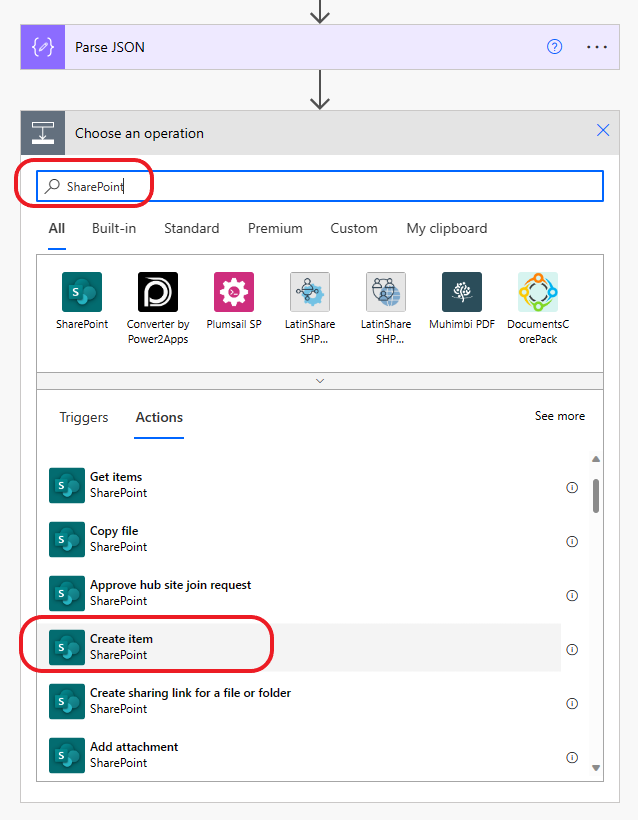Switch to the Premium tab
The image size is (638, 820).
coord(275,229)
